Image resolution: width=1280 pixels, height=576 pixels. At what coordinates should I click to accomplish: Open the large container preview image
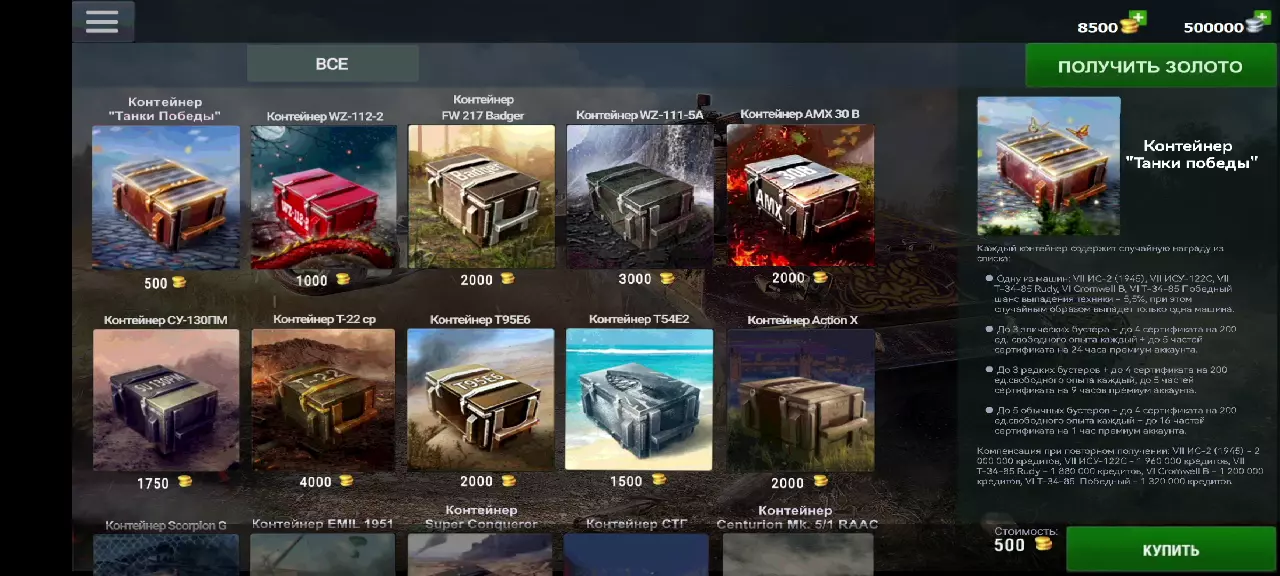[x=1049, y=166]
